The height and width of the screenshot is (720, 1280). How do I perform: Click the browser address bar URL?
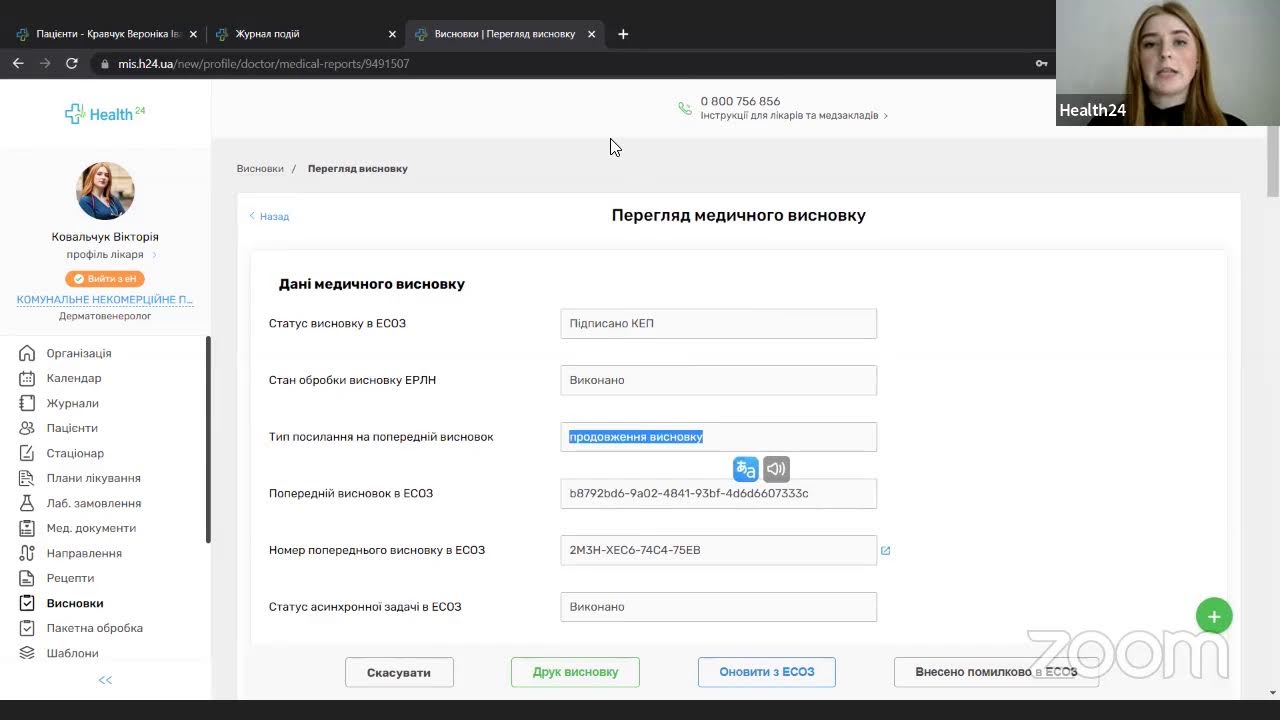point(263,63)
